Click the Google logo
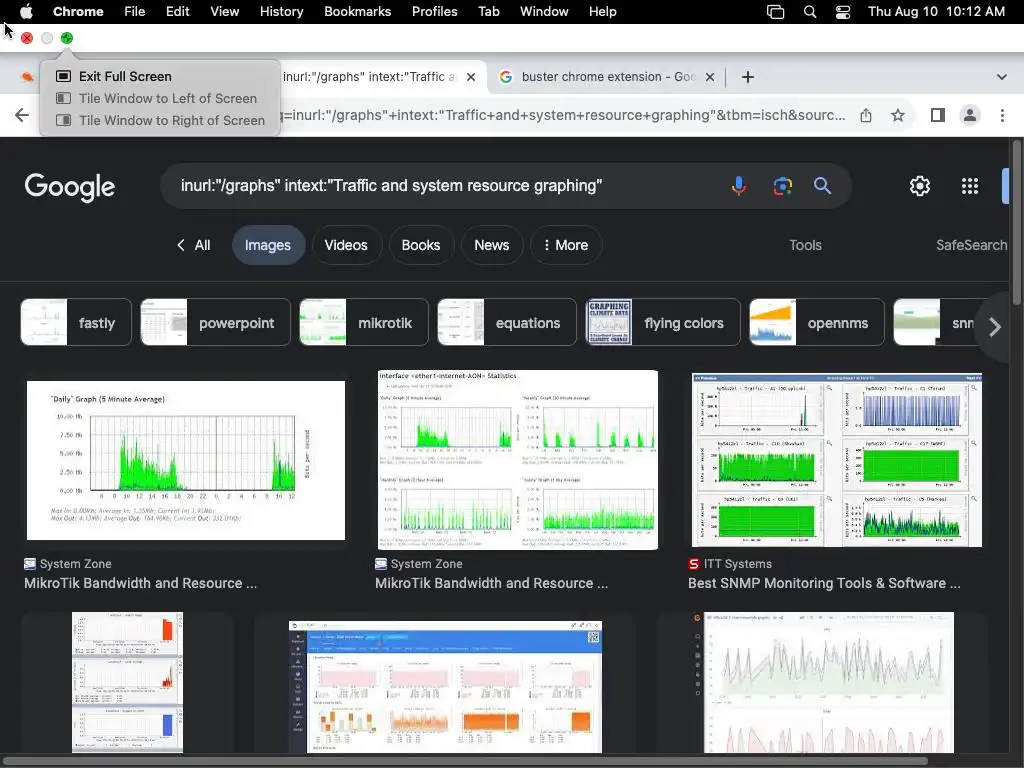The width and height of the screenshot is (1024, 768). point(70,187)
